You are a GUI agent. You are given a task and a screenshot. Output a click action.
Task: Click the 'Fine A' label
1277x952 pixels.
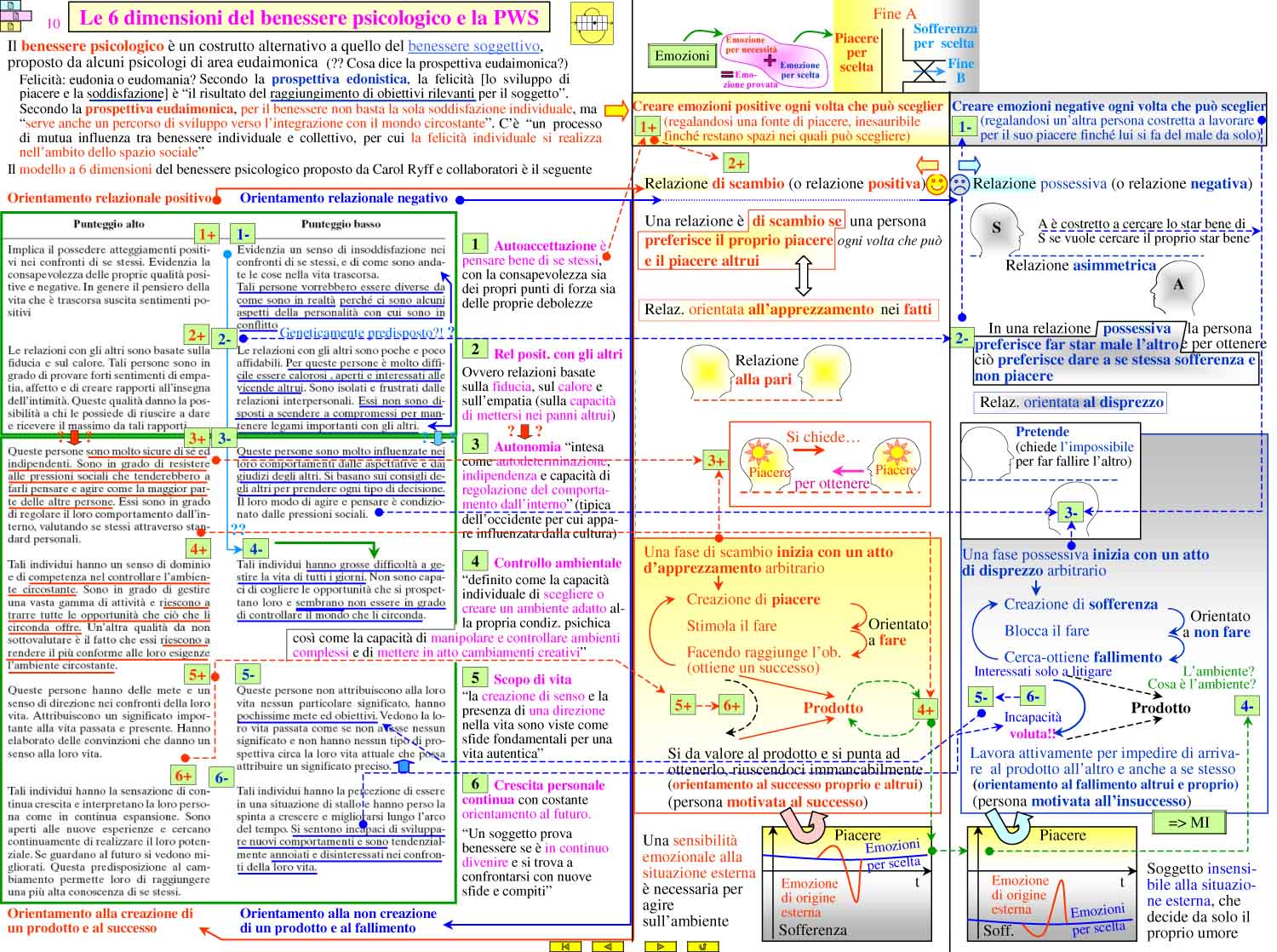tap(895, 14)
